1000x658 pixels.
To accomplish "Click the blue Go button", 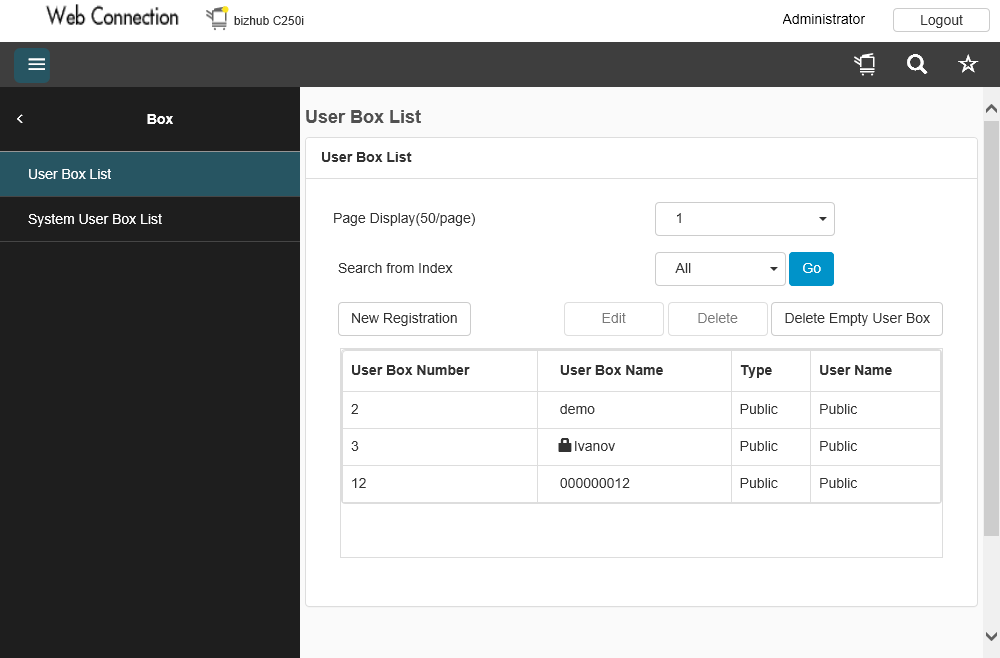I will pyautogui.click(x=811, y=268).
